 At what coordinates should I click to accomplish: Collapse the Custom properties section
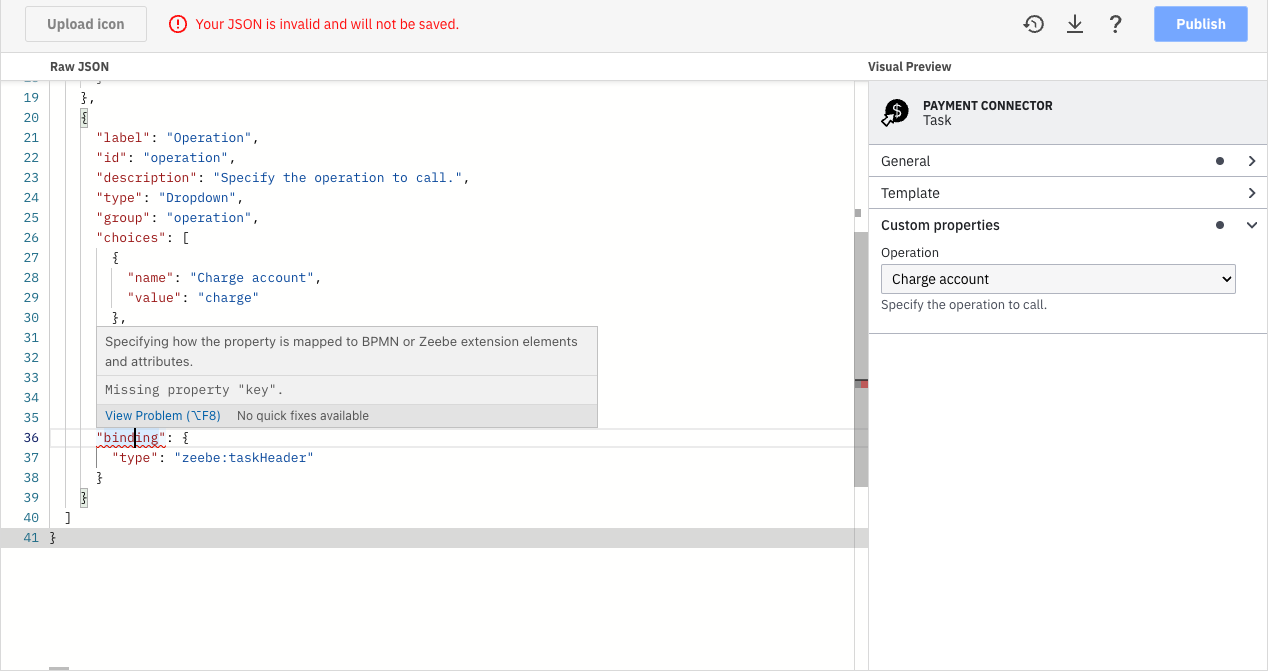click(1252, 225)
